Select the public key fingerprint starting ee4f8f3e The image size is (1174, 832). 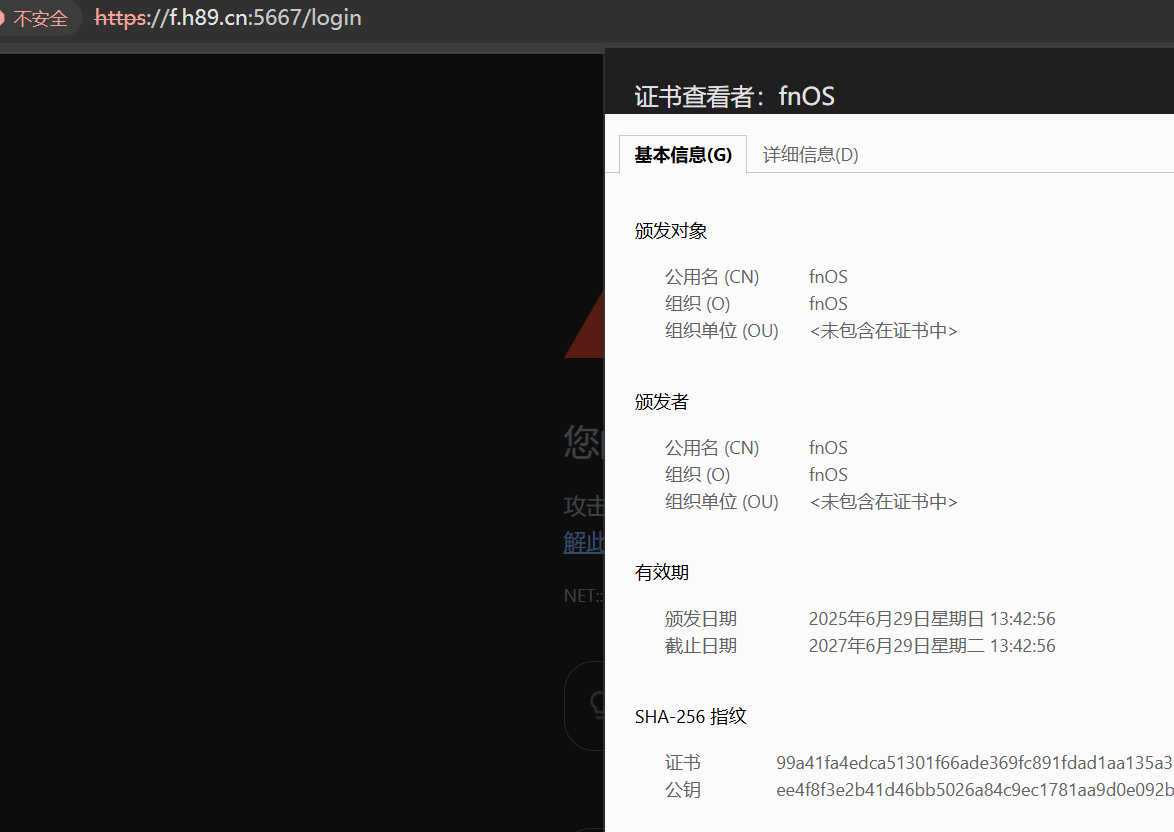point(974,789)
